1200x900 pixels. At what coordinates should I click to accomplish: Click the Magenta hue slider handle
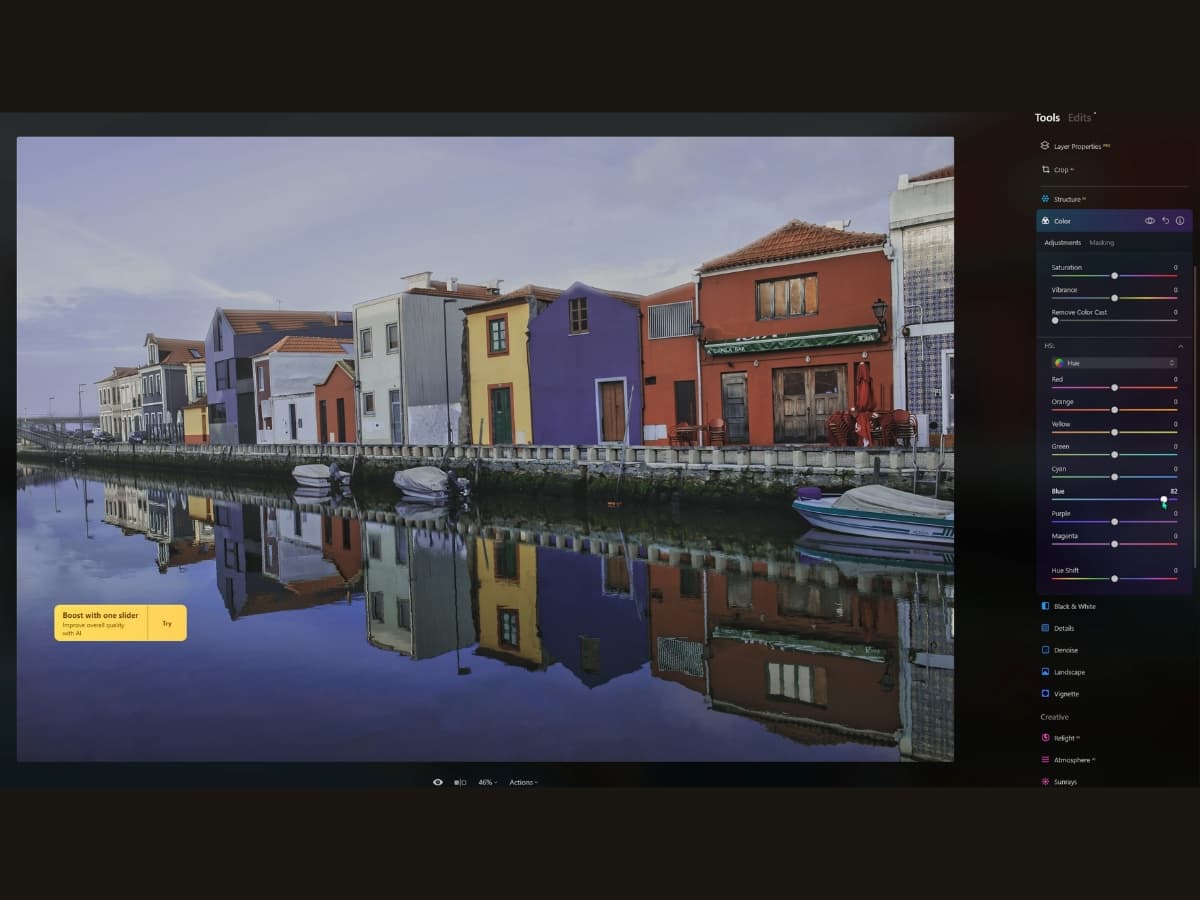coord(1114,544)
